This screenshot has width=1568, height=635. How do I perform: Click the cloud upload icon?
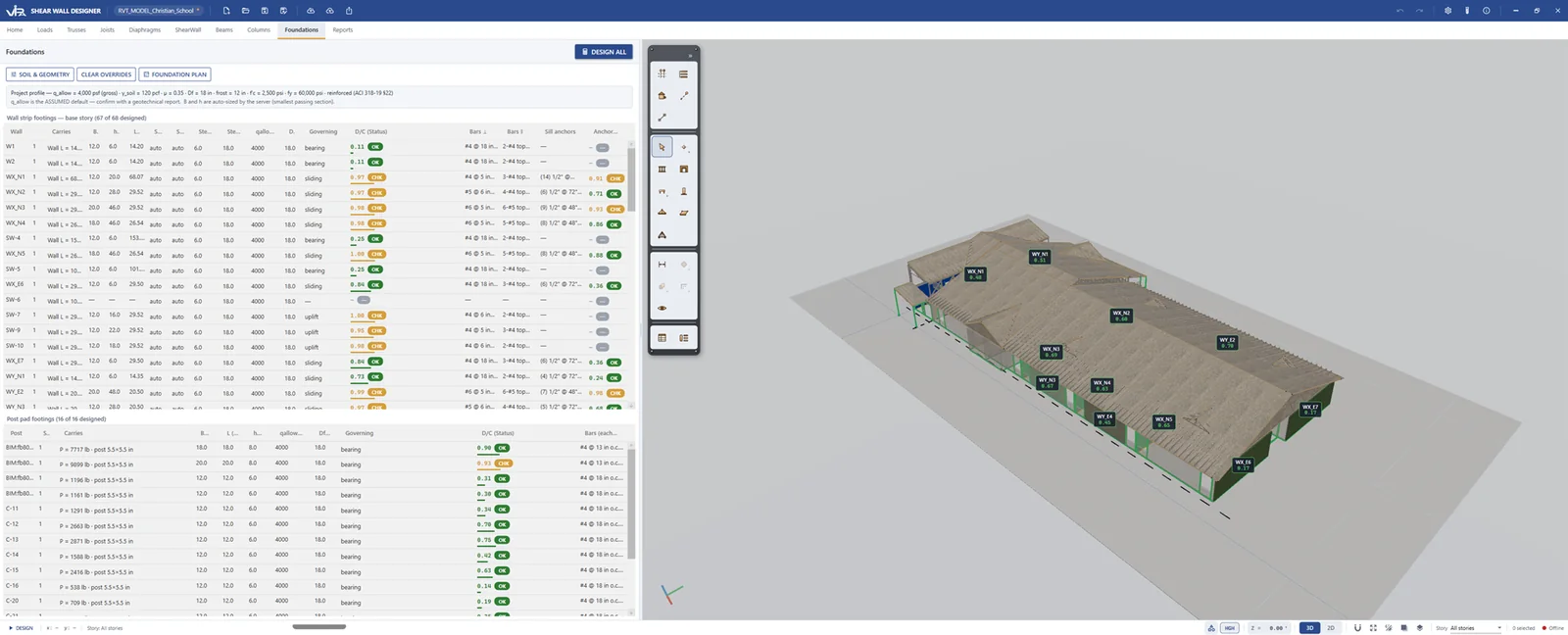pos(311,11)
